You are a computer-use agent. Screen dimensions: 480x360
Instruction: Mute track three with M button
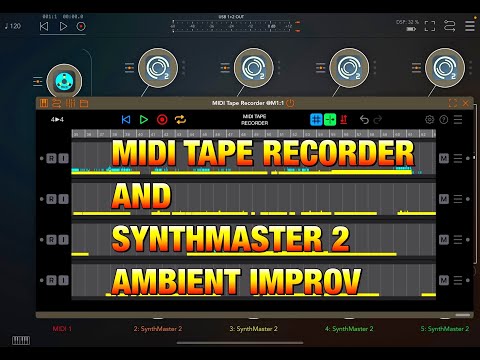[444, 240]
